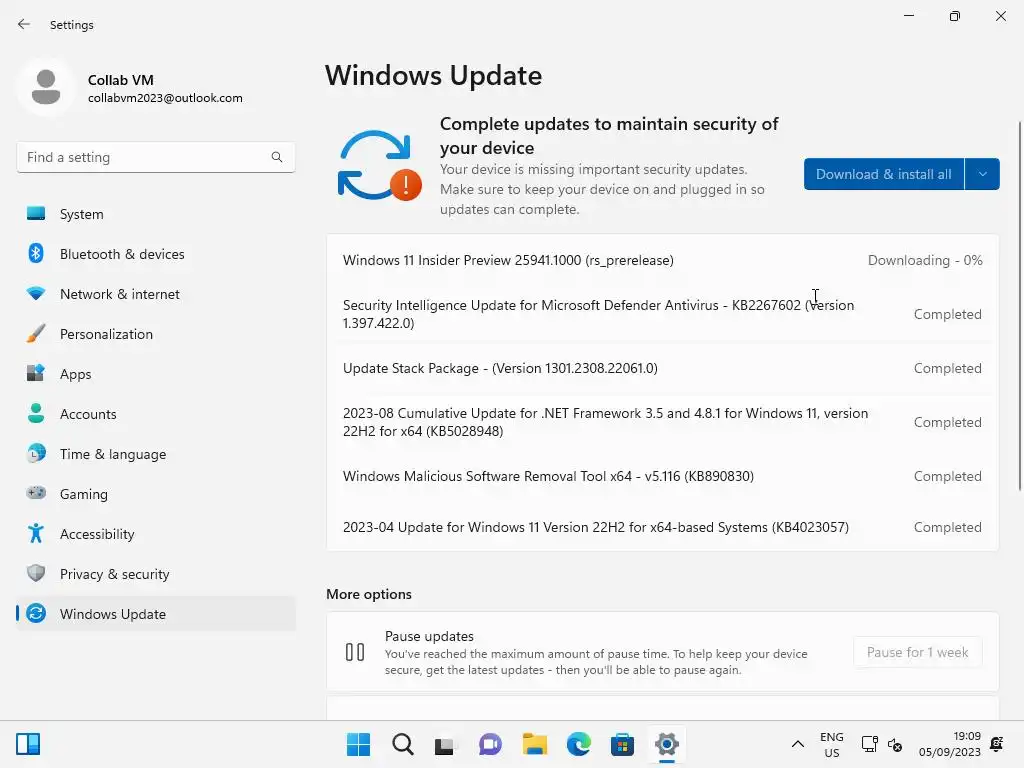
Task: Click the Find a setting search box
Action: click(155, 157)
